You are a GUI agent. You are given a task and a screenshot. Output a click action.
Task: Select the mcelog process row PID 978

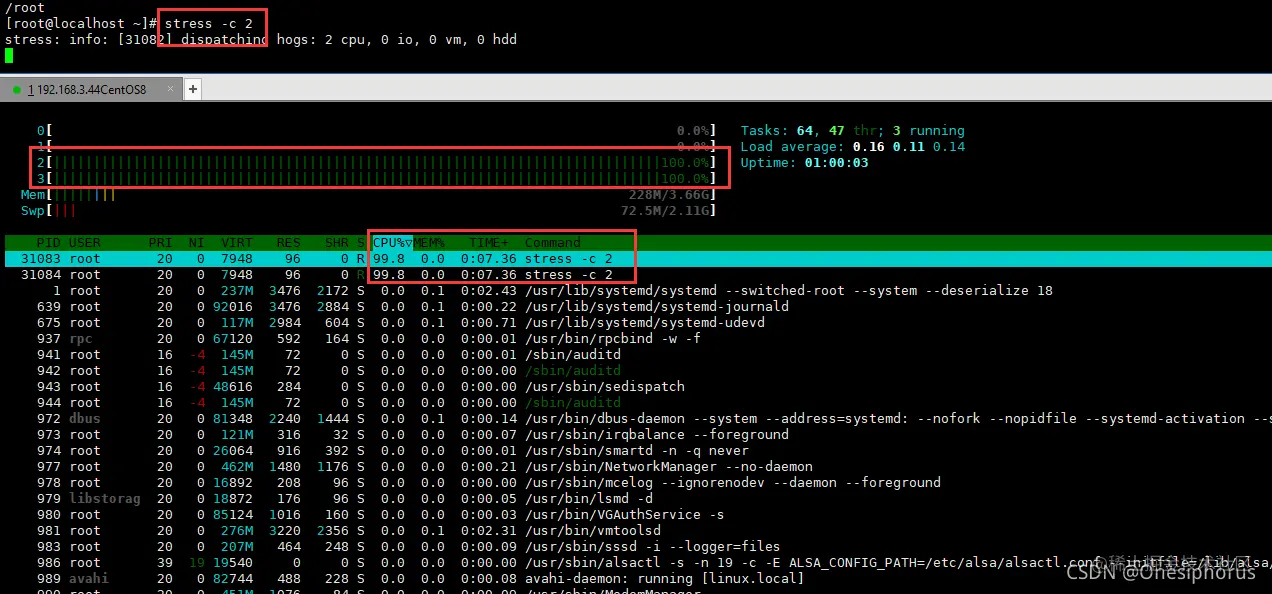(x=636, y=482)
